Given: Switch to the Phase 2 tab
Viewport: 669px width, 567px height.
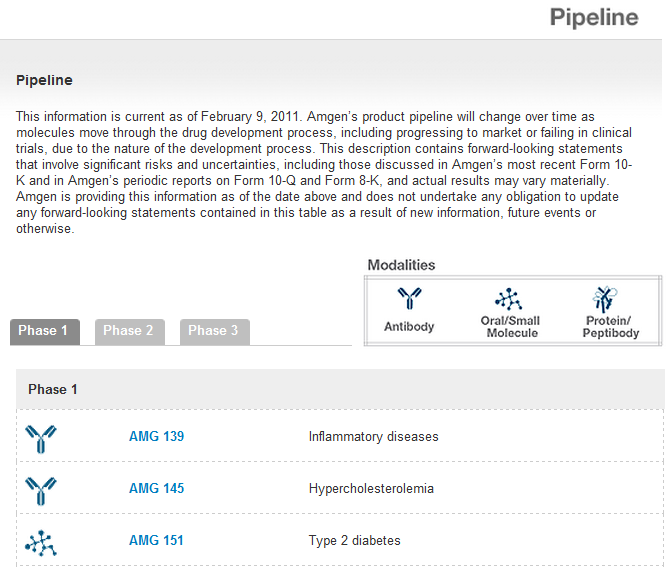Looking at the screenshot, I should coord(130,331).
